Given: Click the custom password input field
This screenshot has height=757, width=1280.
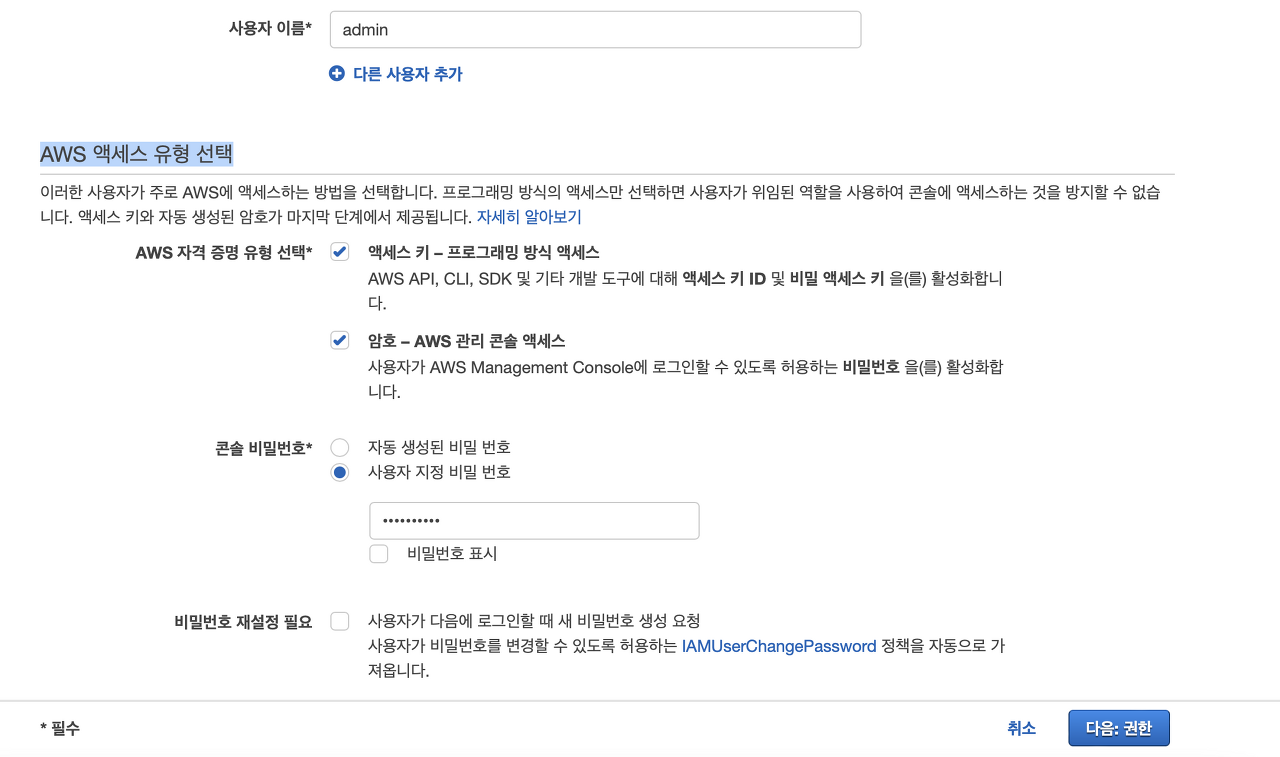Looking at the screenshot, I should pos(534,521).
